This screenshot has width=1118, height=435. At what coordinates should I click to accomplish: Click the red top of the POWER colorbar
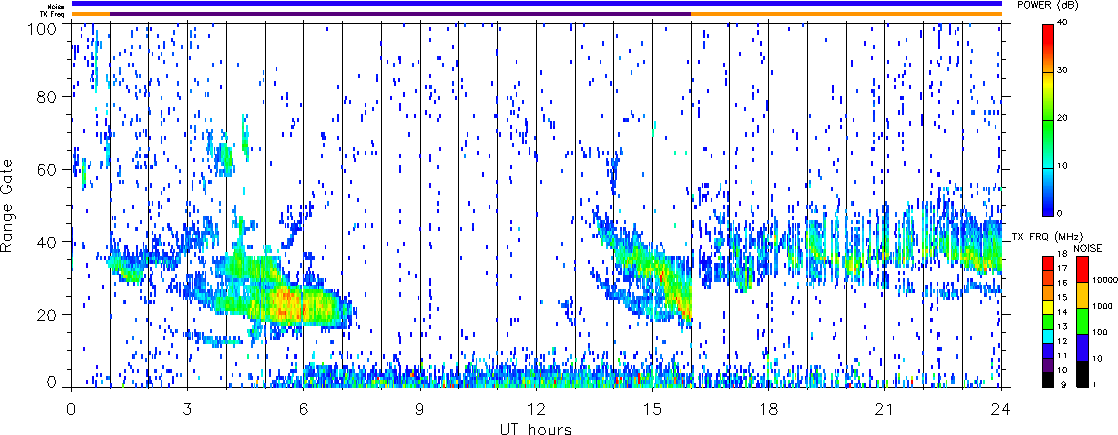tap(1047, 47)
